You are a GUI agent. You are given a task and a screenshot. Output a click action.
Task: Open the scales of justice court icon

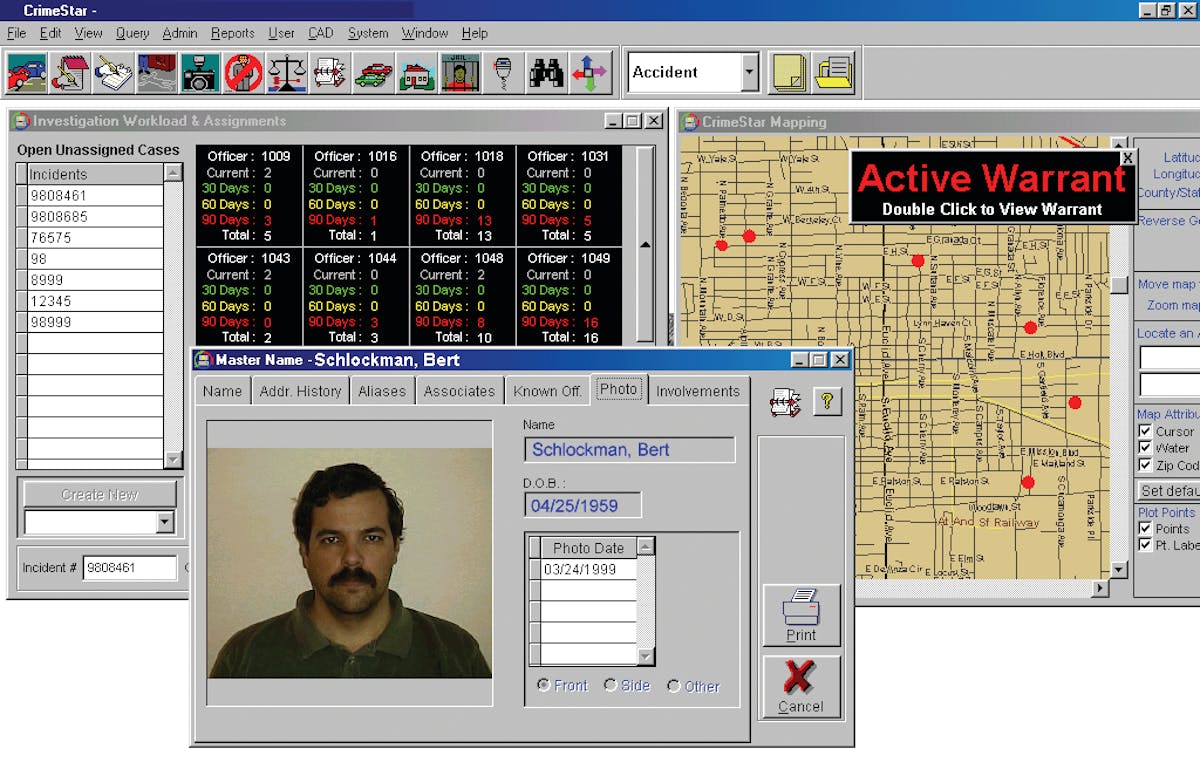[x=287, y=72]
